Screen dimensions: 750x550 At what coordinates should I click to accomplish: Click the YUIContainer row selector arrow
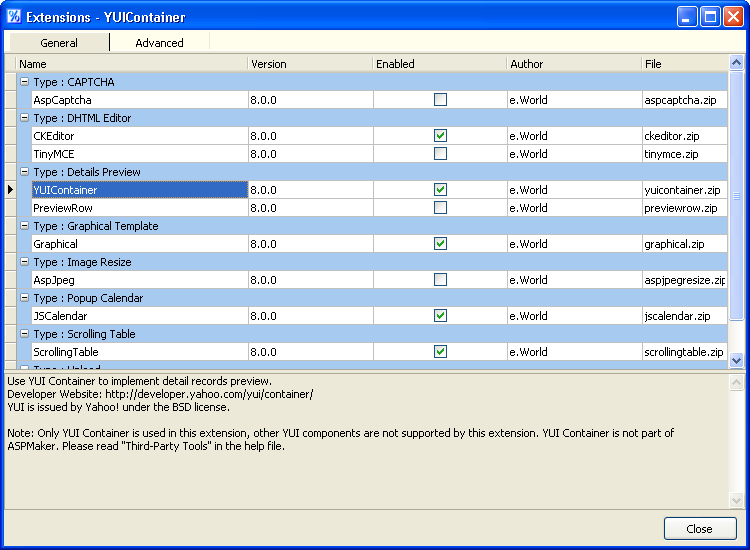click(x=11, y=190)
